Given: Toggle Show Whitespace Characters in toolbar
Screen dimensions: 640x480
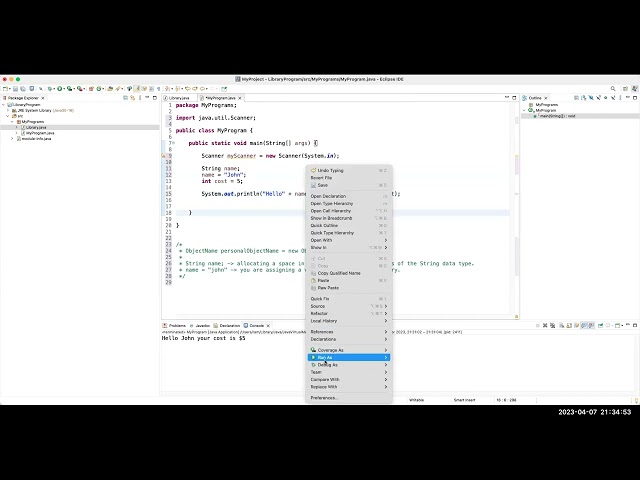Looking at the screenshot, I should (x=158, y=89).
